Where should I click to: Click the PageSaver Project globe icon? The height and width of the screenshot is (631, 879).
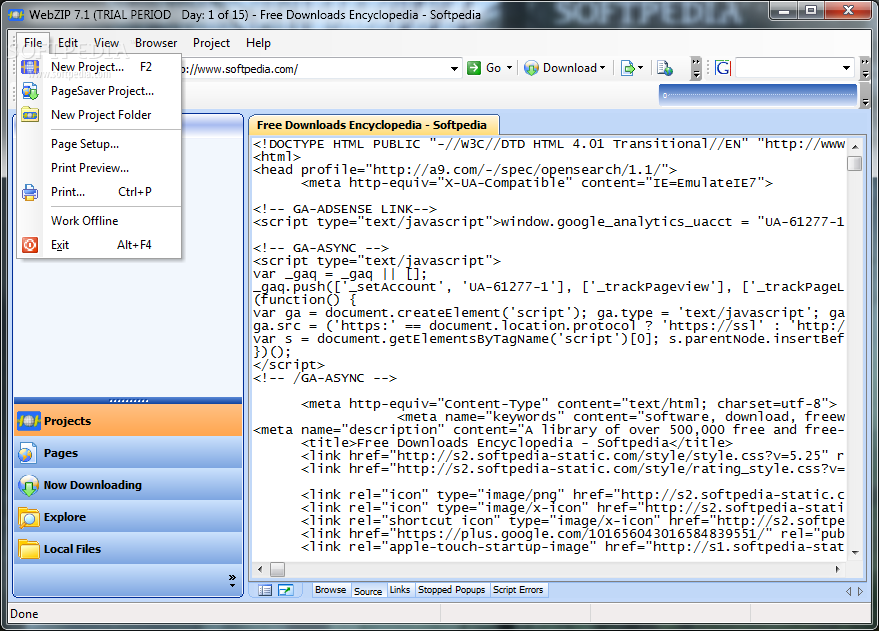point(30,91)
